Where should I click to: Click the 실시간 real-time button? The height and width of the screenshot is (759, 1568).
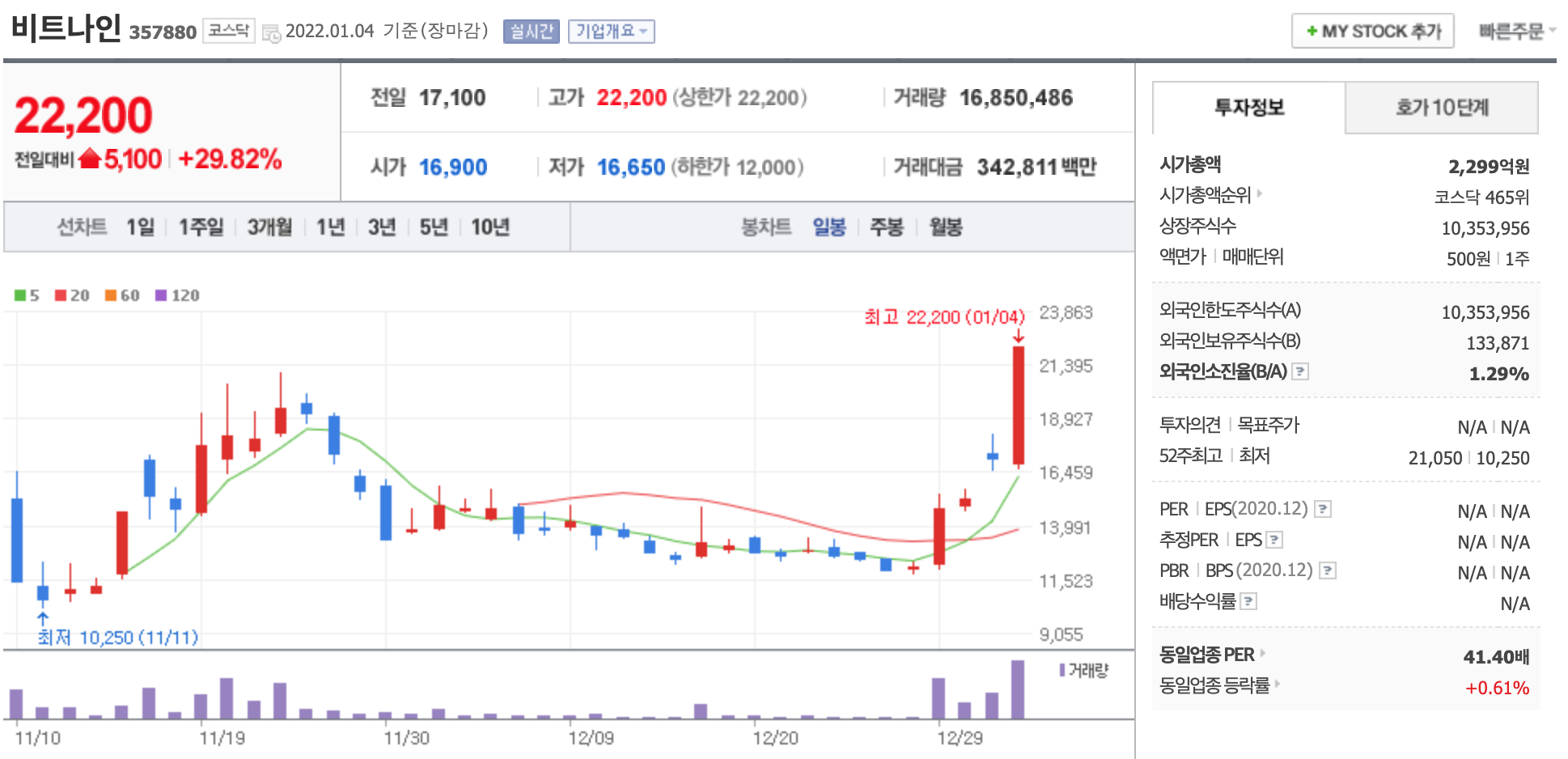[532, 32]
